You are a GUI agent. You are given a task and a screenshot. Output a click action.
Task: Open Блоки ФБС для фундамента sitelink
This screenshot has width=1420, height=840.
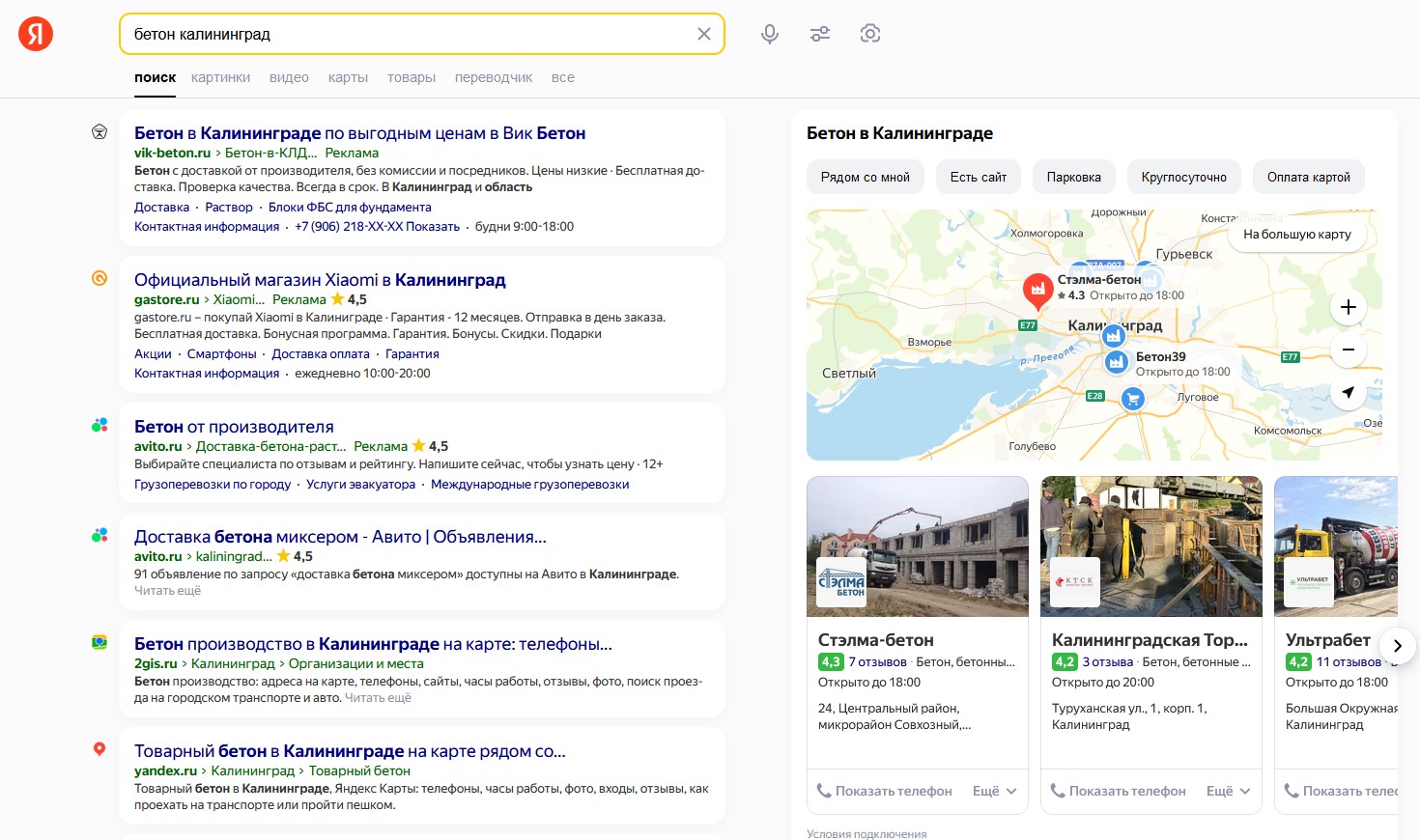coord(350,207)
